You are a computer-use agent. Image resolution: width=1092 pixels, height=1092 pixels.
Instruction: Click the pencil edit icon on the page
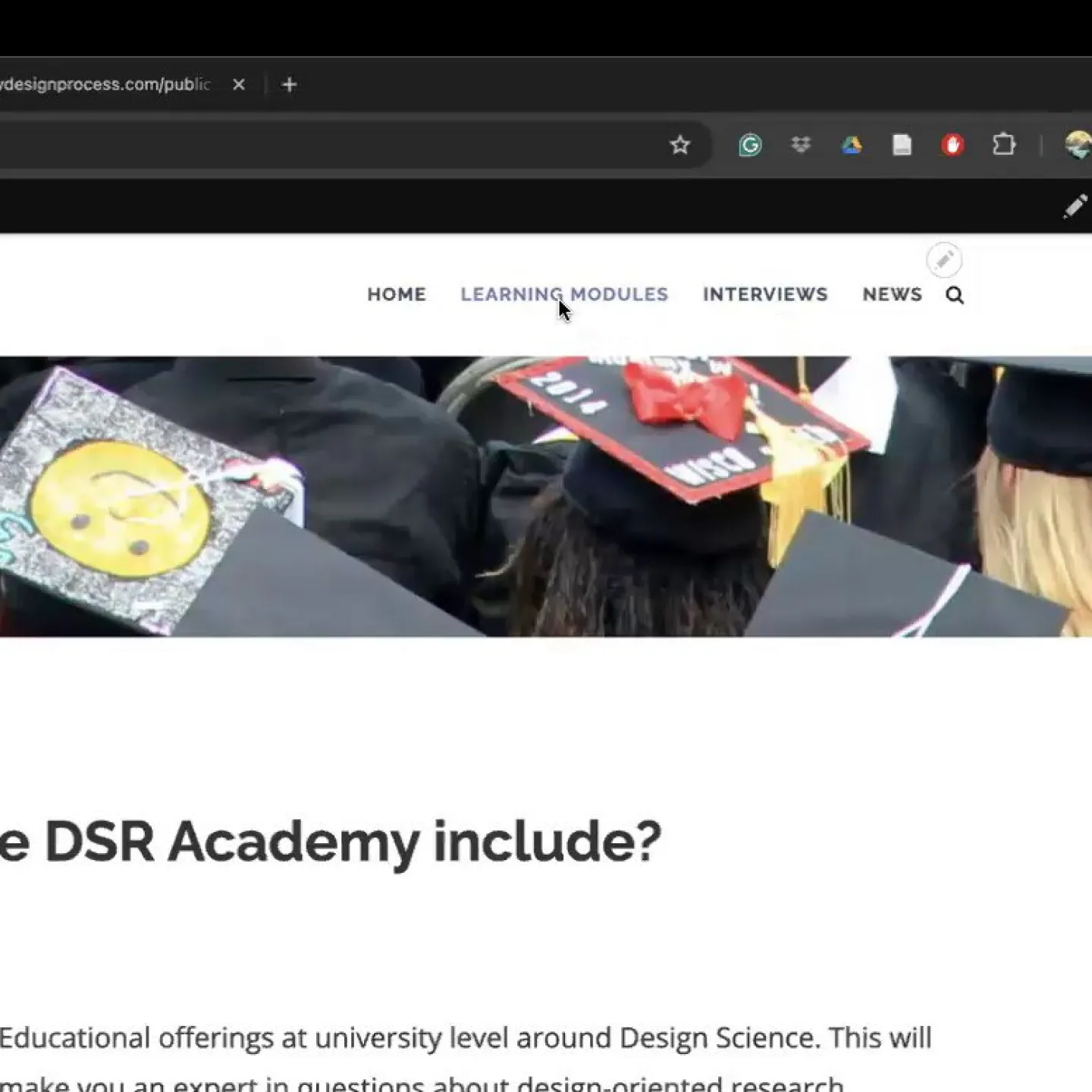pos(1074,206)
